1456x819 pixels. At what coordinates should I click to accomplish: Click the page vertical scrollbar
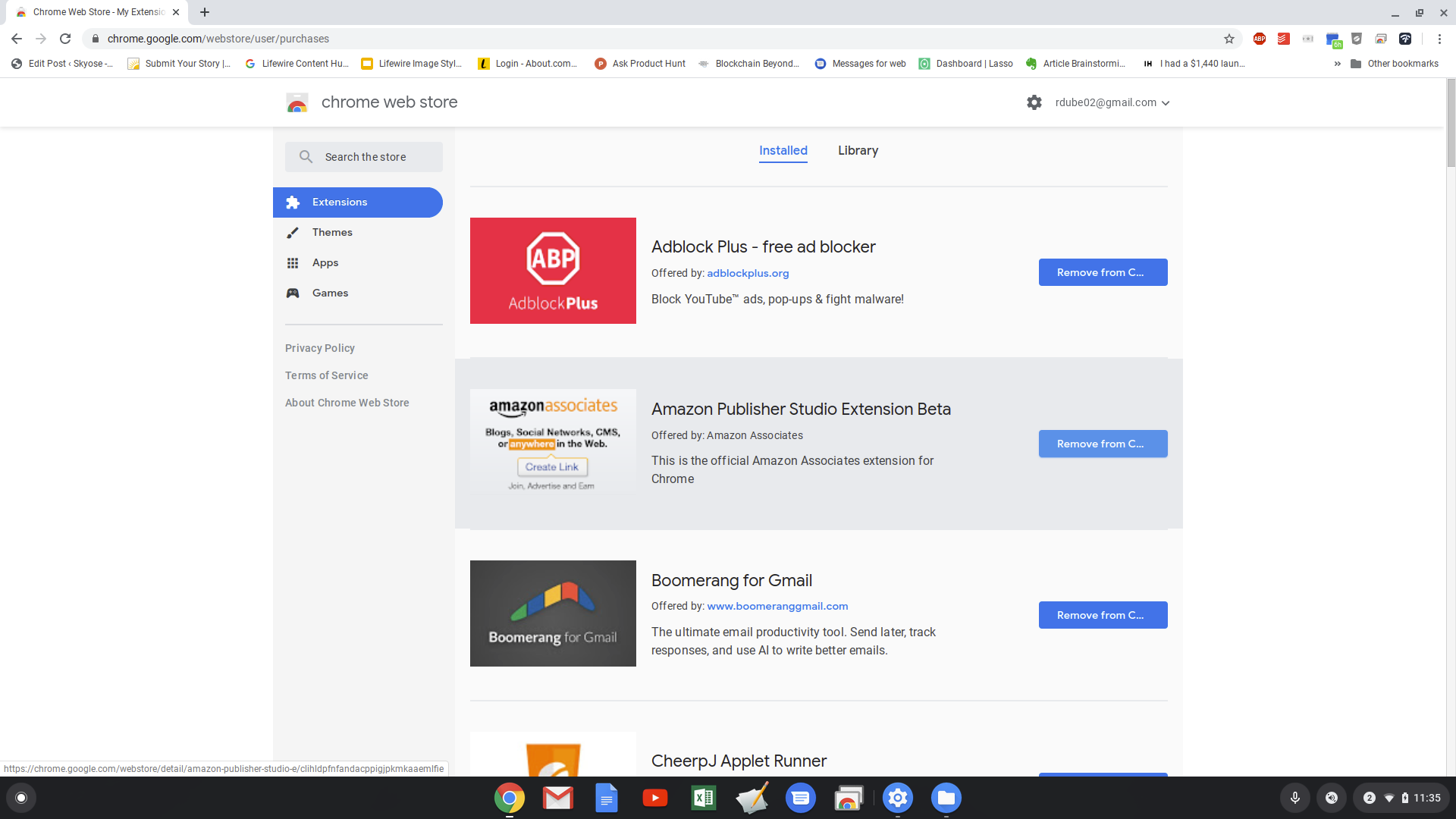pyautogui.click(x=1451, y=121)
